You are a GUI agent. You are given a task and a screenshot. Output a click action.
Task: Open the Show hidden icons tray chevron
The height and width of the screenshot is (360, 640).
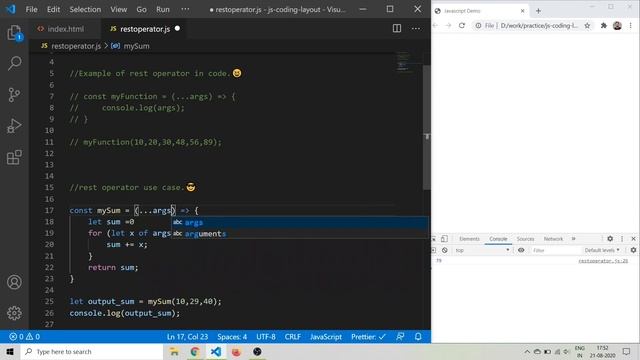527,351
